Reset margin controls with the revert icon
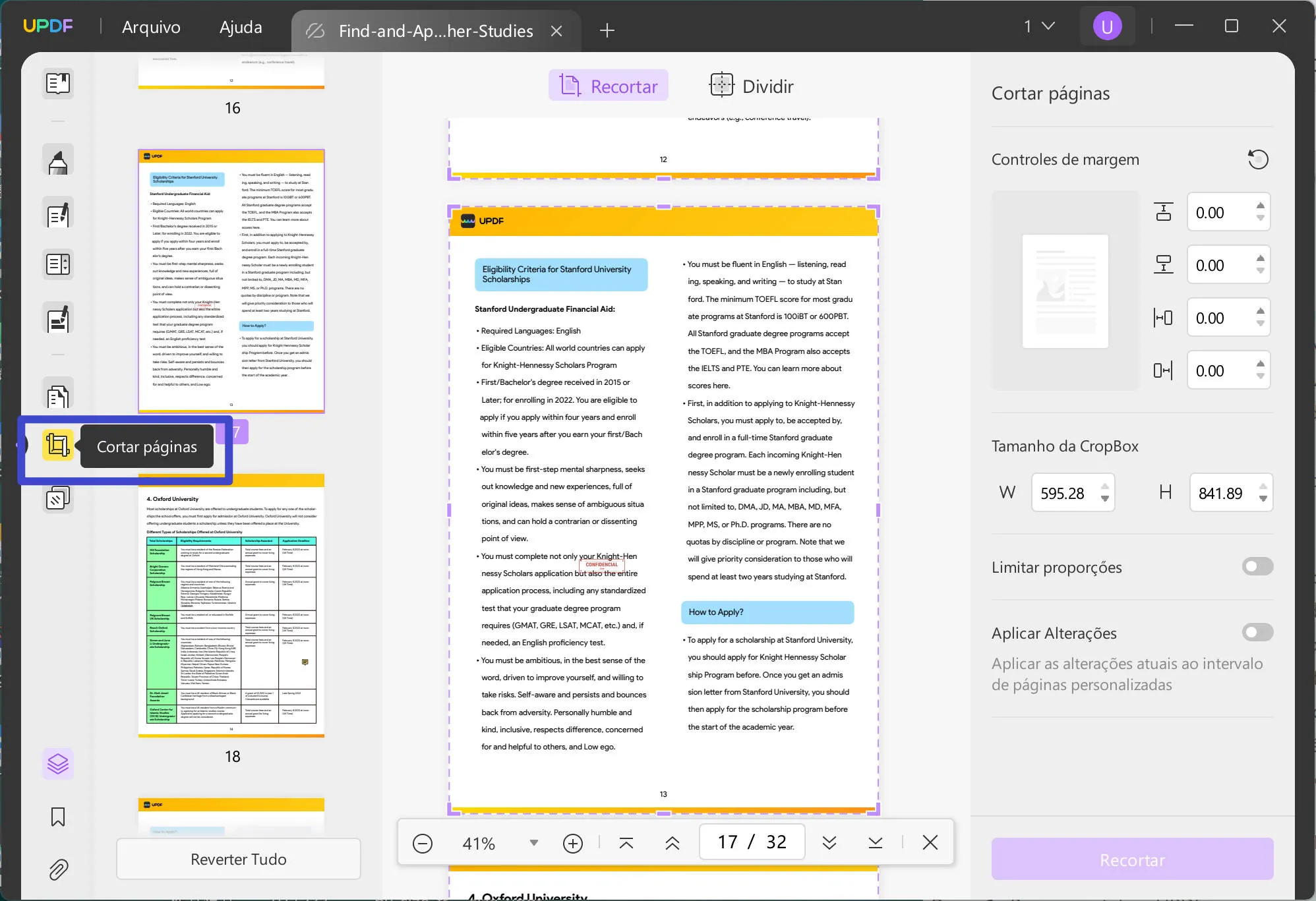Viewport: 1316px width, 901px height. [x=1258, y=160]
